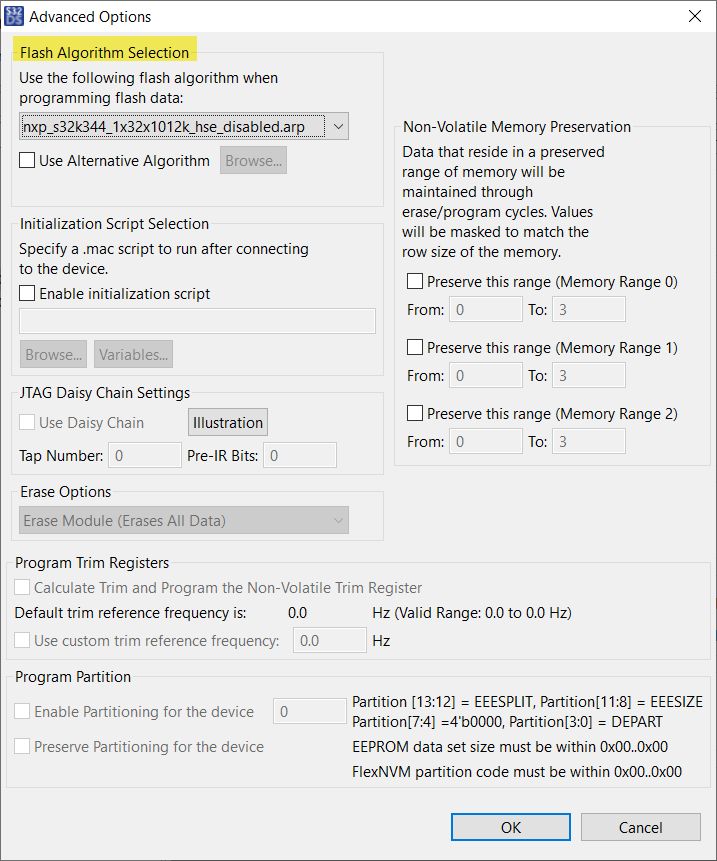
Task: Click the Browse button beside Use Alternative Algorithm
Action: tap(252, 160)
